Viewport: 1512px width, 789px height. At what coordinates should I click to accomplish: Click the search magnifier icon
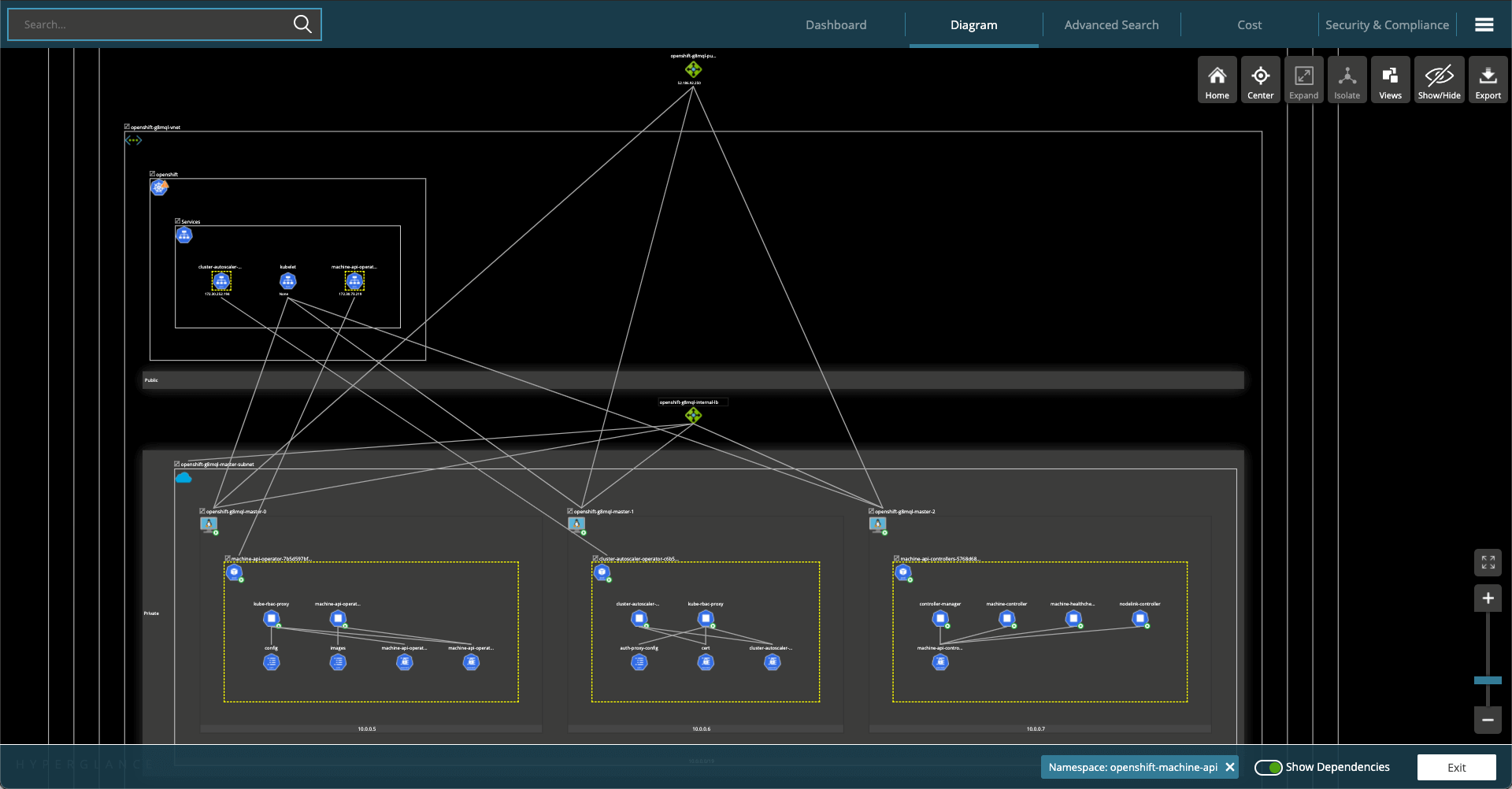pos(302,24)
